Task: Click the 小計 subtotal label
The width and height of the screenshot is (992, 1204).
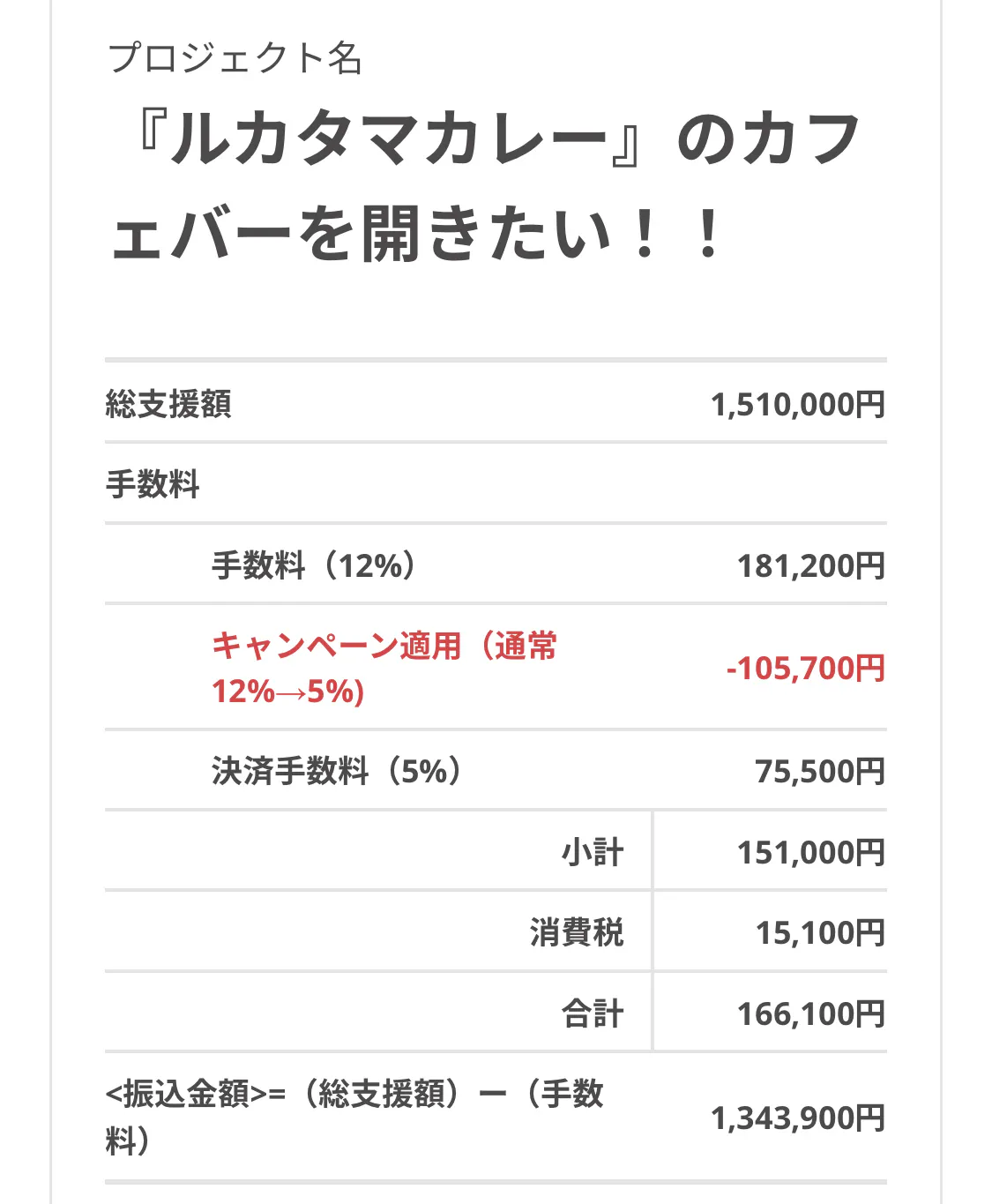Action: click(x=593, y=852)
